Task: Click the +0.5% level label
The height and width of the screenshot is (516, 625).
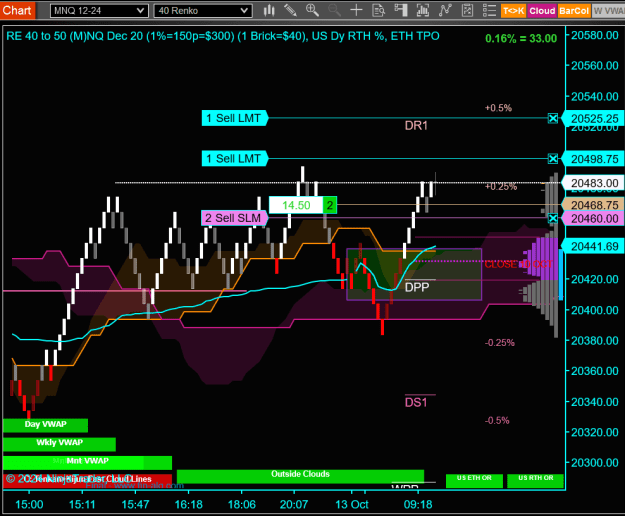Action: pyautogui.click(x=498, y=108)
